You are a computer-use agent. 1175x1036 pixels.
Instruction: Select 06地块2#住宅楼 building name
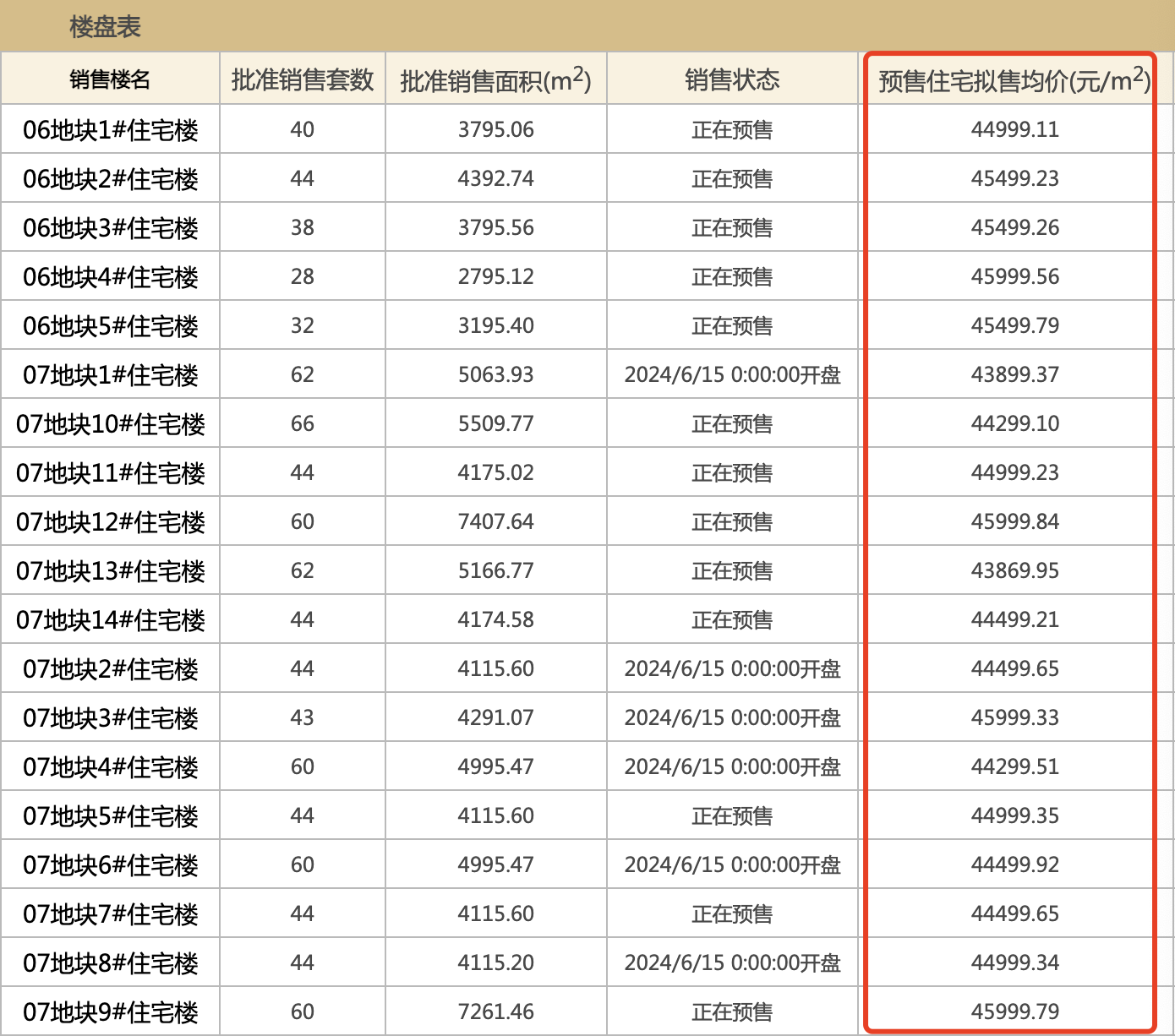tap(111, 178)
